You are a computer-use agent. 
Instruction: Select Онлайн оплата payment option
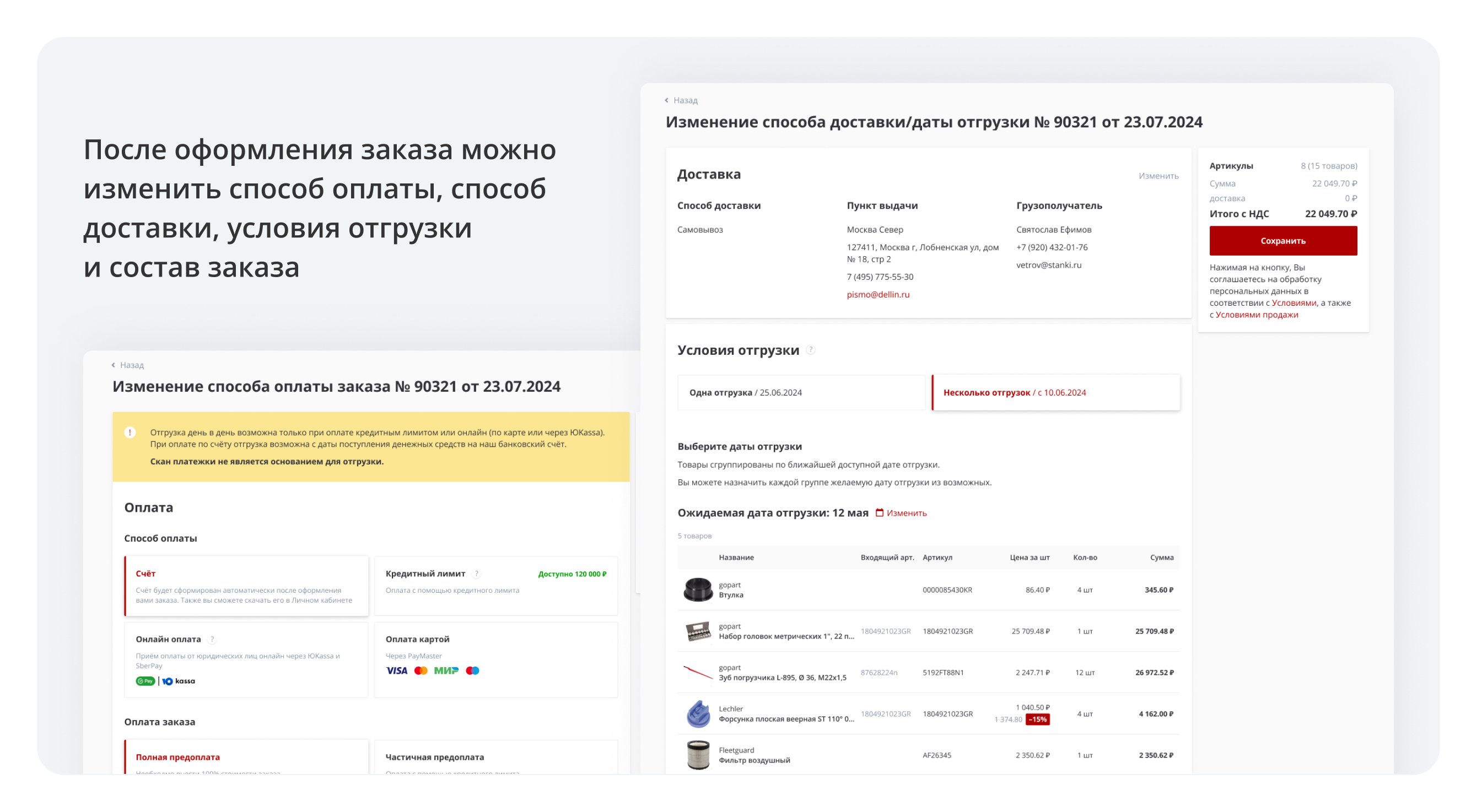[x=246, y=659]
